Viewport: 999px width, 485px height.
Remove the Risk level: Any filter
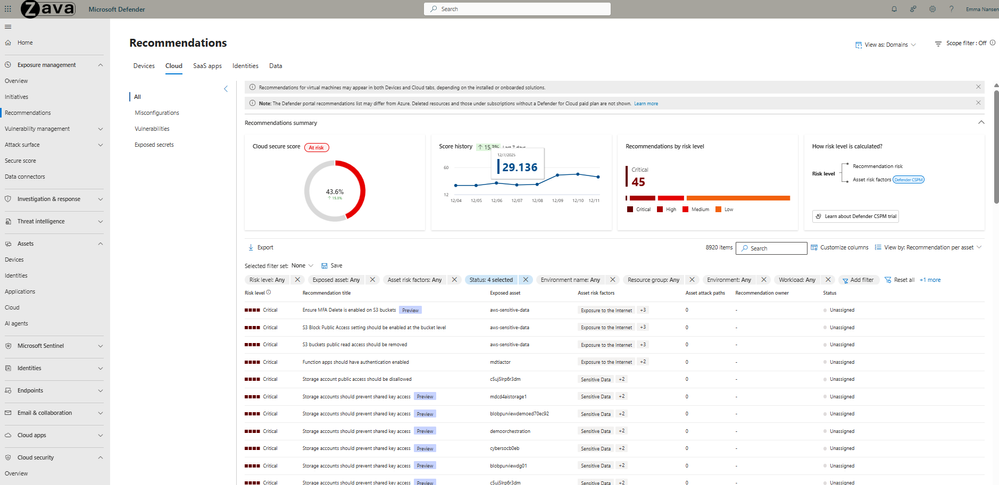point(297,280)
